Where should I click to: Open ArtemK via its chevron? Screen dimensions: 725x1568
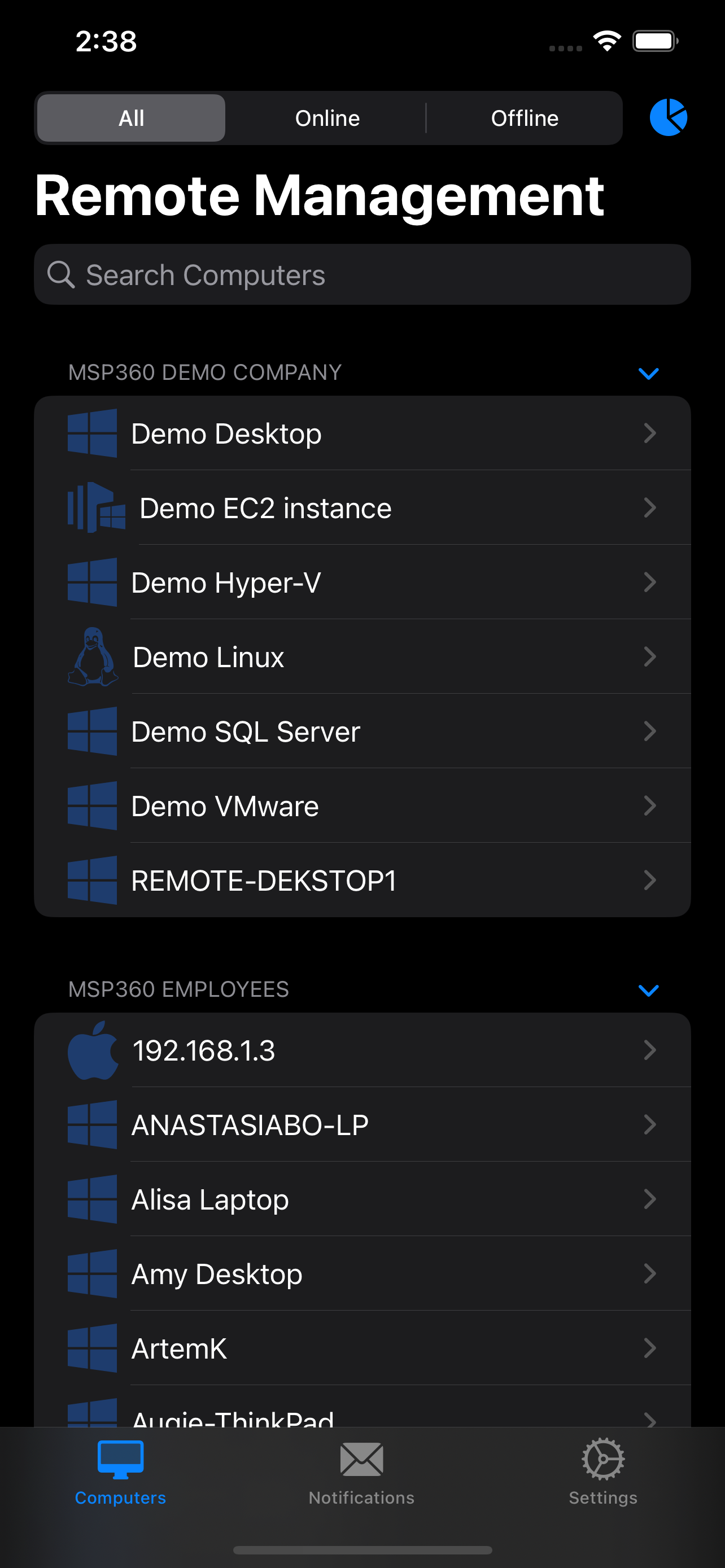[x=649, y=1348]
